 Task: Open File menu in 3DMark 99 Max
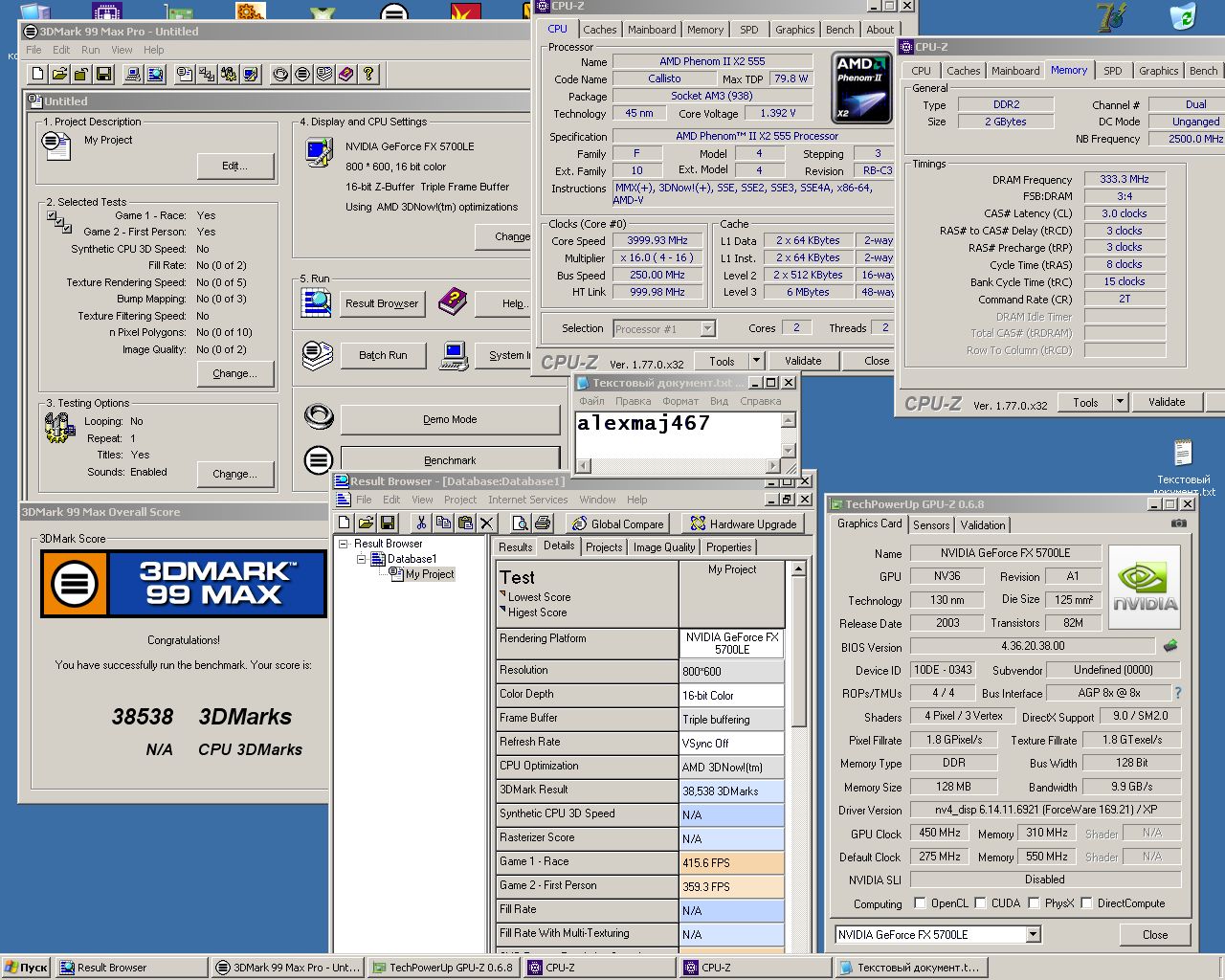[x=33, y=50]
